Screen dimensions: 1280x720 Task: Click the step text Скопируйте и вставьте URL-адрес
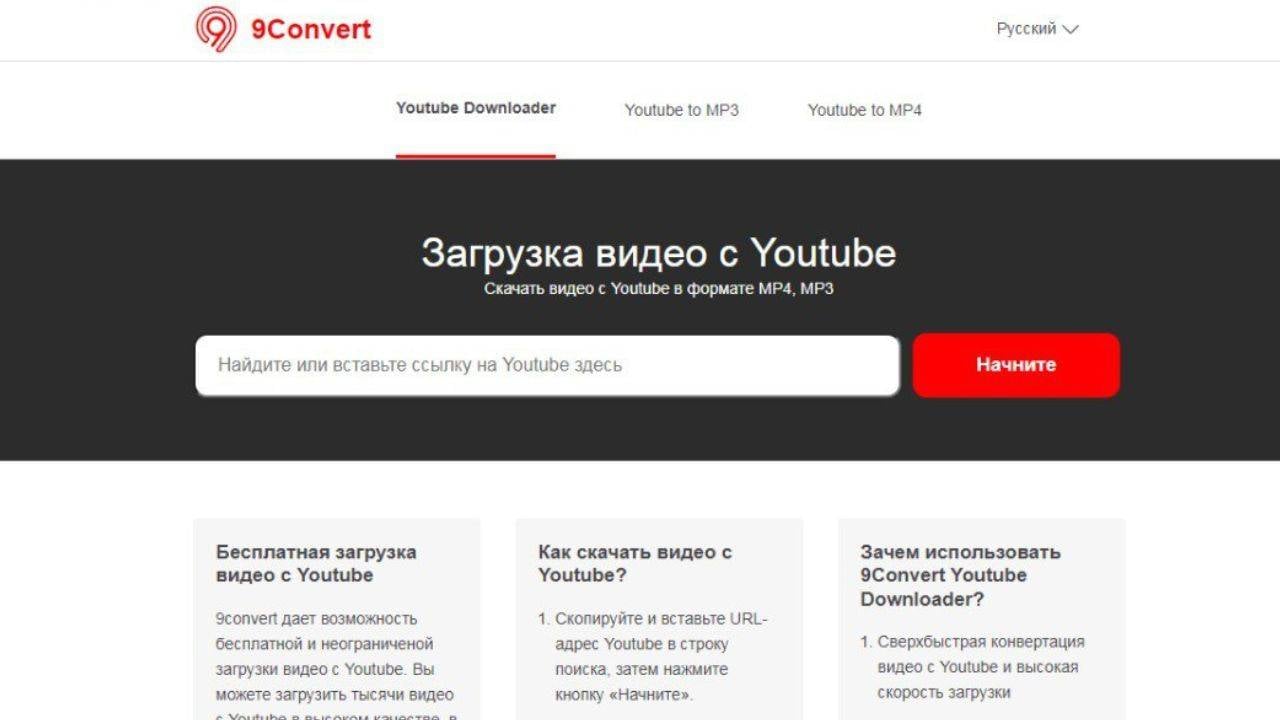(661, 657)
